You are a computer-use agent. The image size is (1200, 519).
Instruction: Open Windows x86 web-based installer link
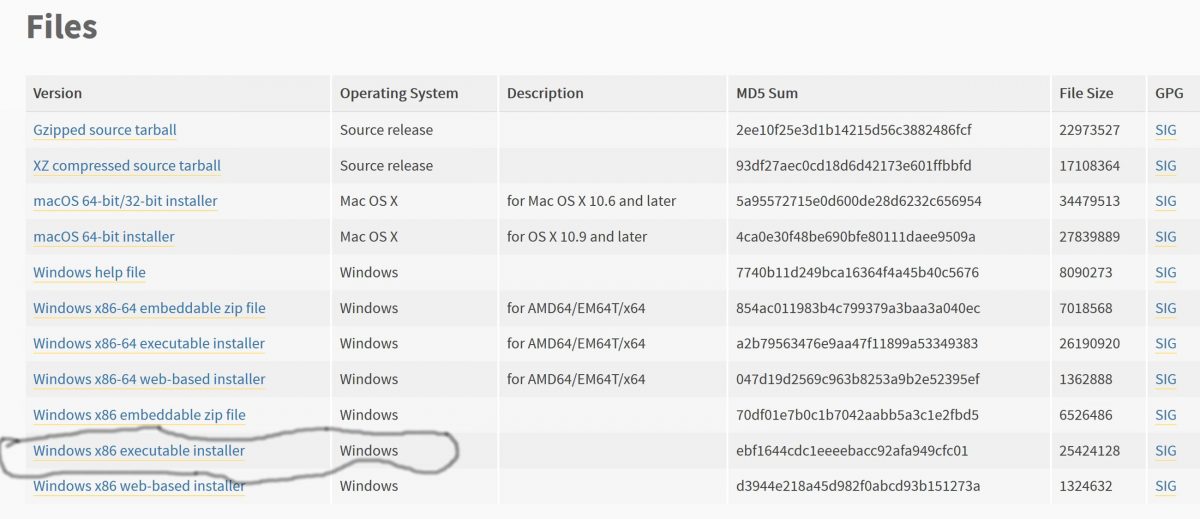click(139, 486)
